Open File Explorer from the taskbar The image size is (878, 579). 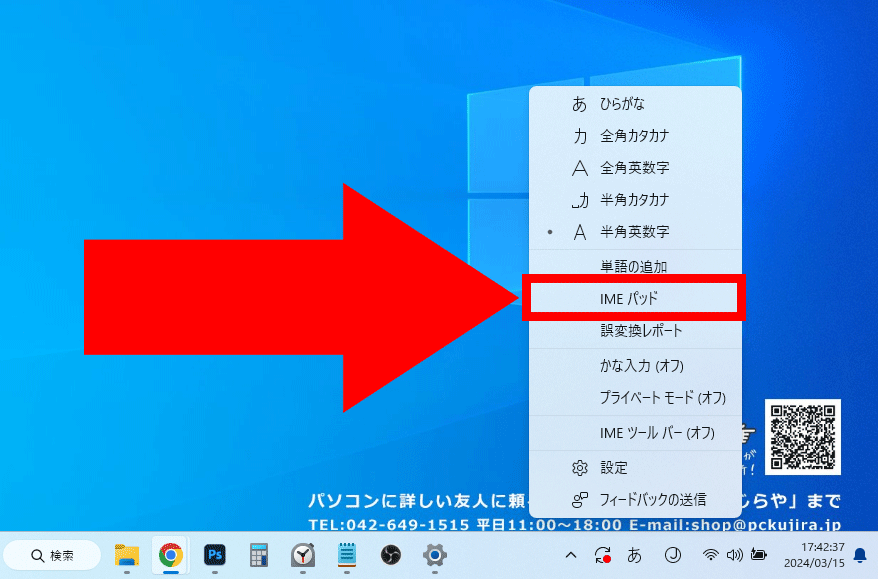127,555
